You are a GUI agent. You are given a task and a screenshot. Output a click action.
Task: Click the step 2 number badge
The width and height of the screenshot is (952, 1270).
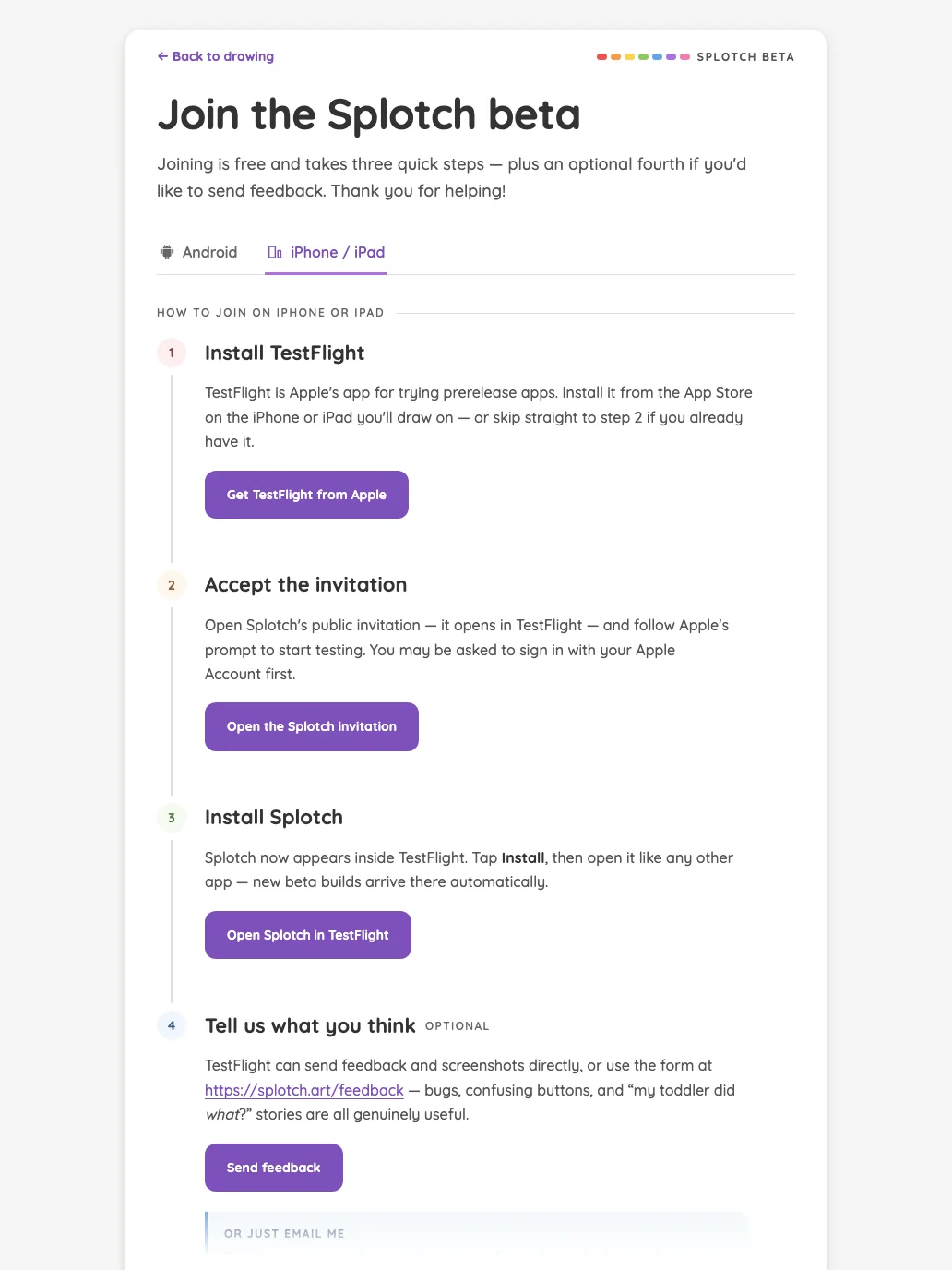coord(172,585)
